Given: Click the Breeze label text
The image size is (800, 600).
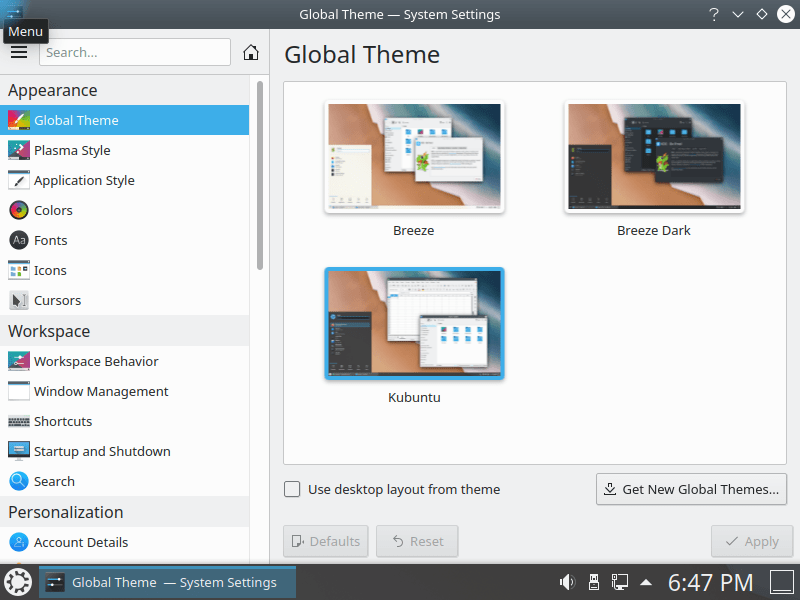Looking at the screenshot, I should [414, 231].
